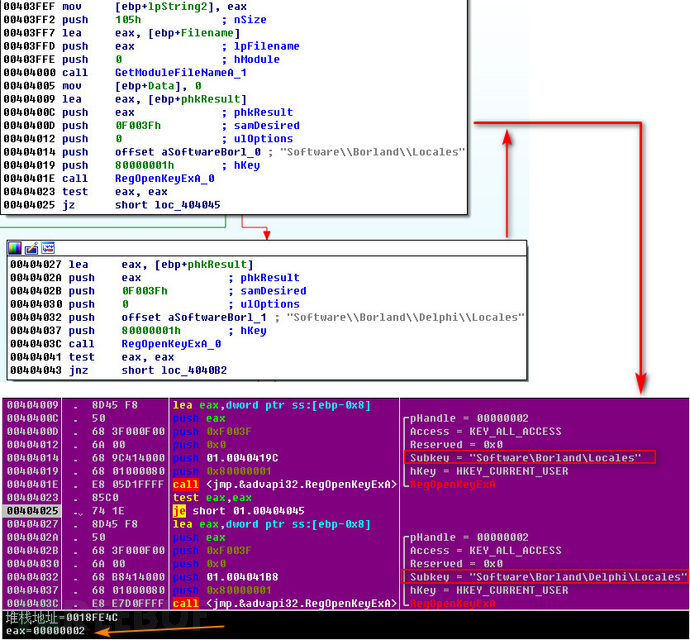Select IDA line 00403FEF mov [ebp+lpString2], eax
Screen dimensions: 690x640
[125, 7]
